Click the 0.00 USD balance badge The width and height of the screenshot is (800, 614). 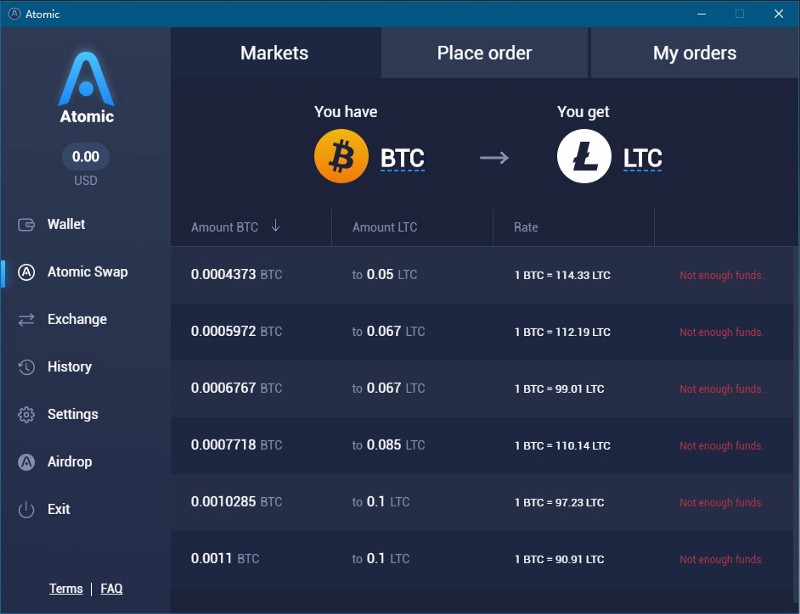(x=86, y=157)
